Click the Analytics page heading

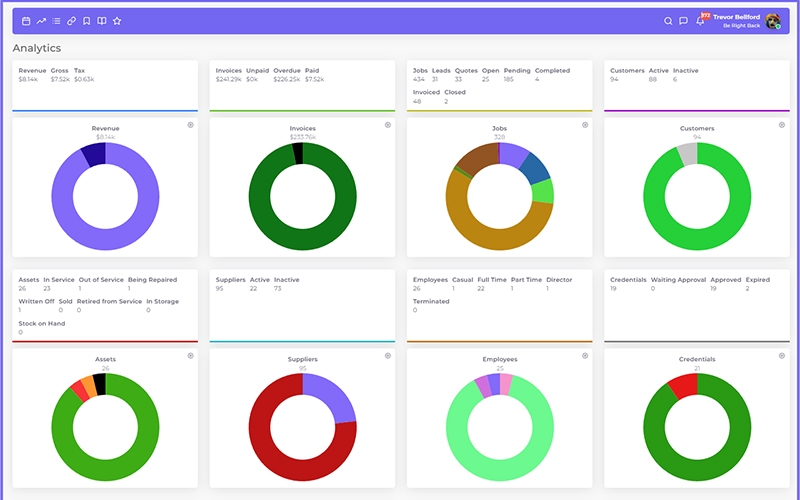click(37, 48)
